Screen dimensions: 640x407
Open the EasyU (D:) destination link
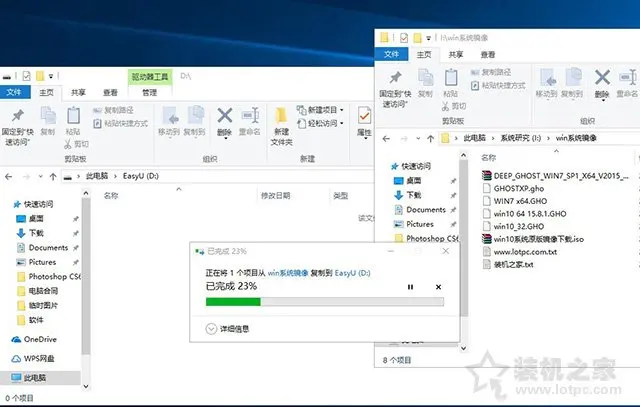coord(352,273)
